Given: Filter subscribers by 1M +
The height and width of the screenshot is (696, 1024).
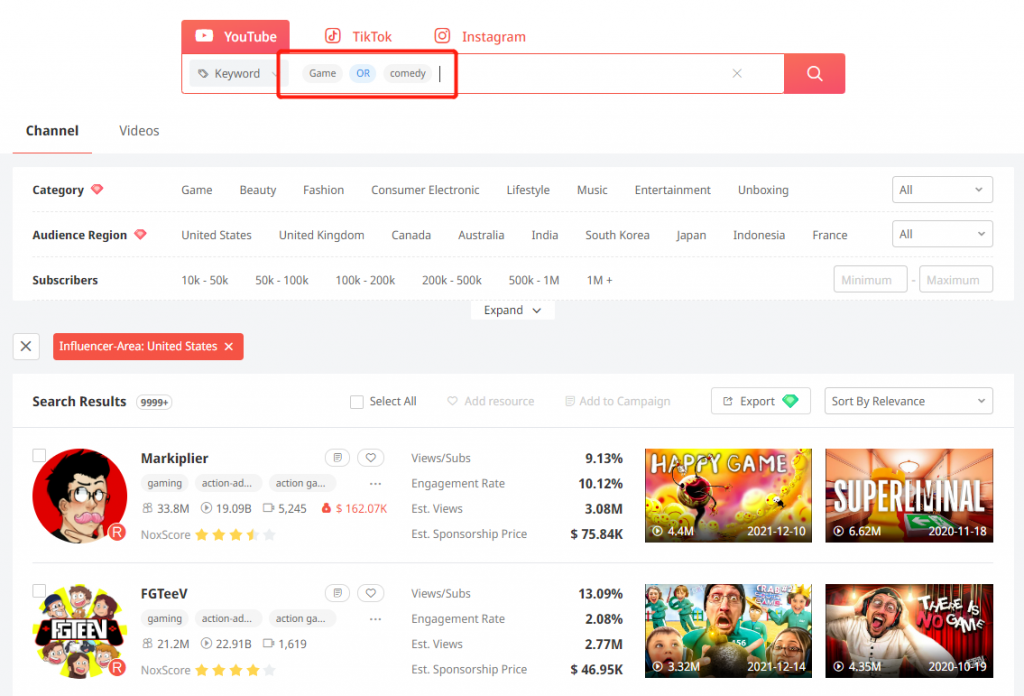Looking at the screenshot, I should click(x=600, y=280).
